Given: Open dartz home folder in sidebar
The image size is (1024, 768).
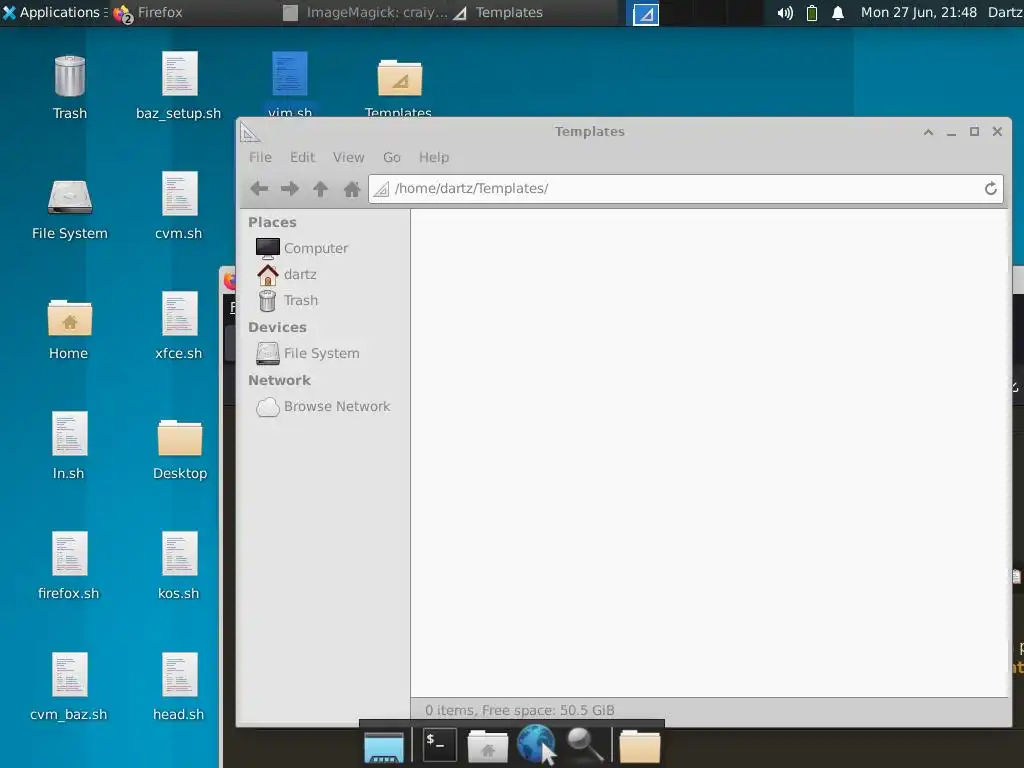Looking at the screenshot, I should coord(287,274).
